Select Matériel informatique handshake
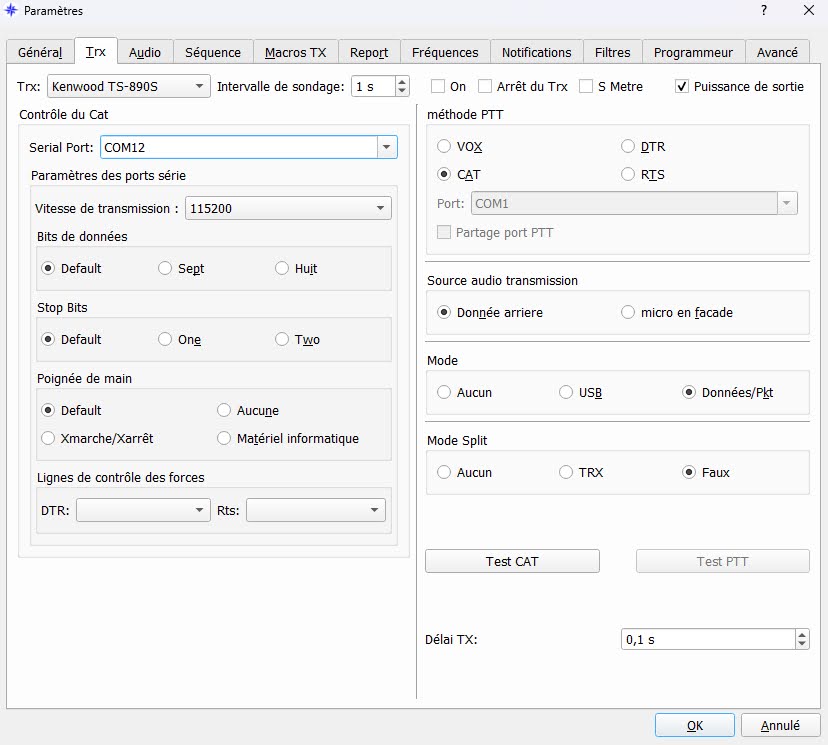 click(224, 438)
